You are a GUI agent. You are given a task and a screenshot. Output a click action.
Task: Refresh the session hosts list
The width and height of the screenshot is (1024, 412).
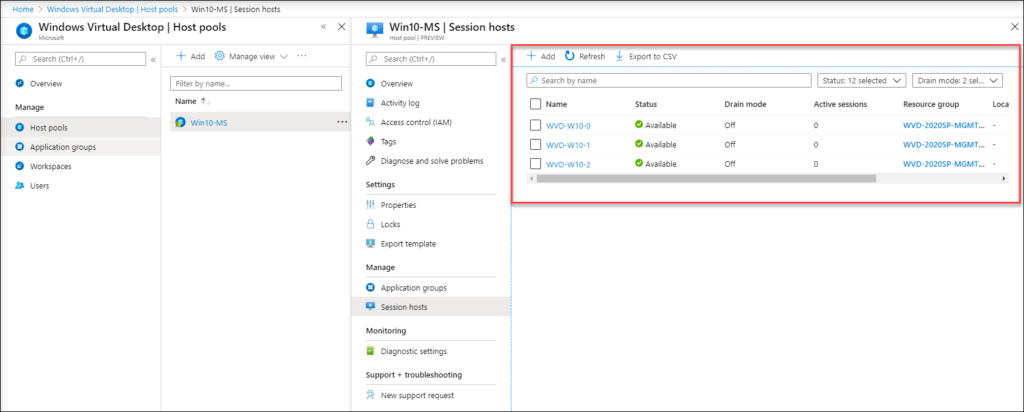click(x=585, y=56)
